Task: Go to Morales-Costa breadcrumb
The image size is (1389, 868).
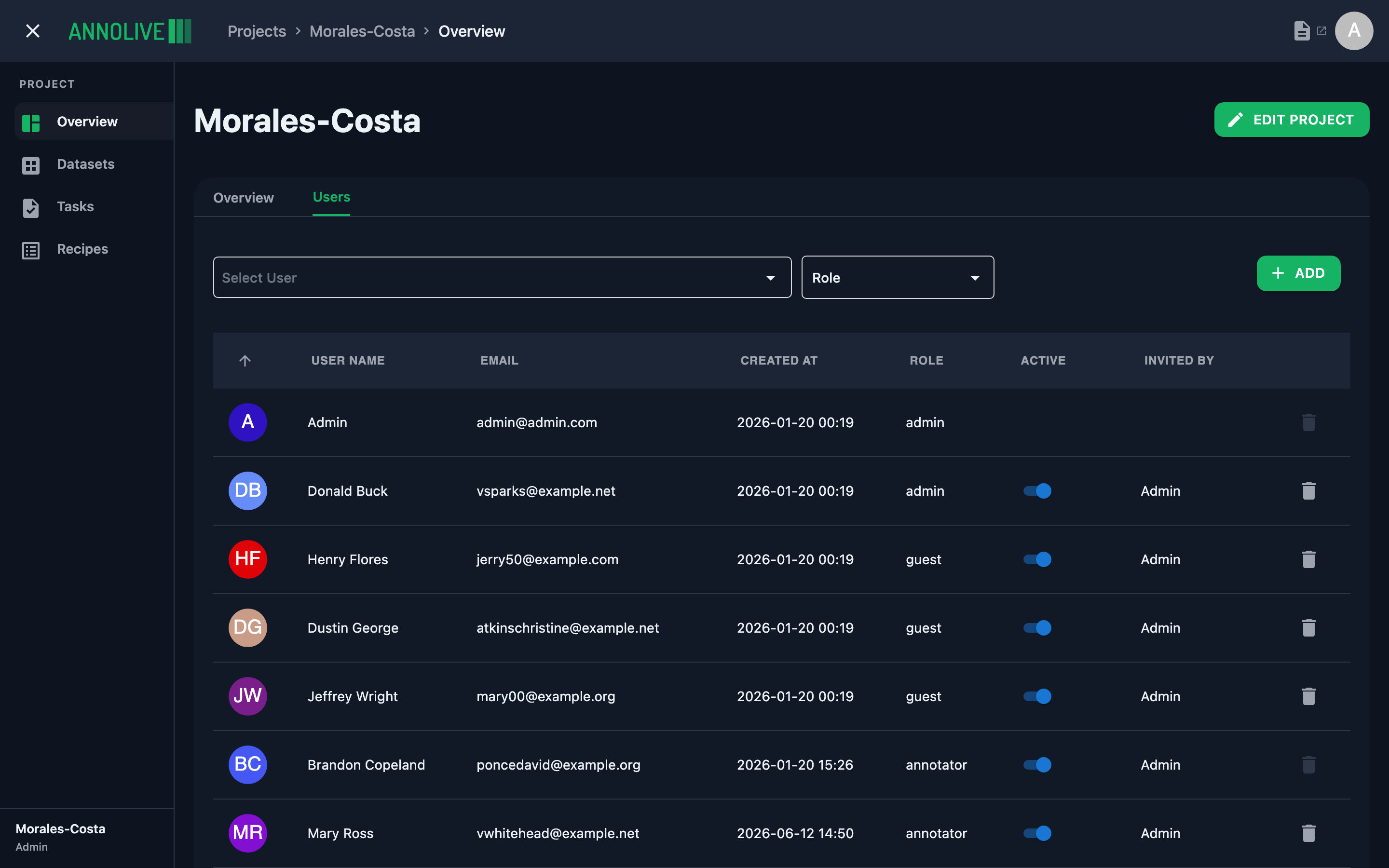Action: click(x=362, y=31)
